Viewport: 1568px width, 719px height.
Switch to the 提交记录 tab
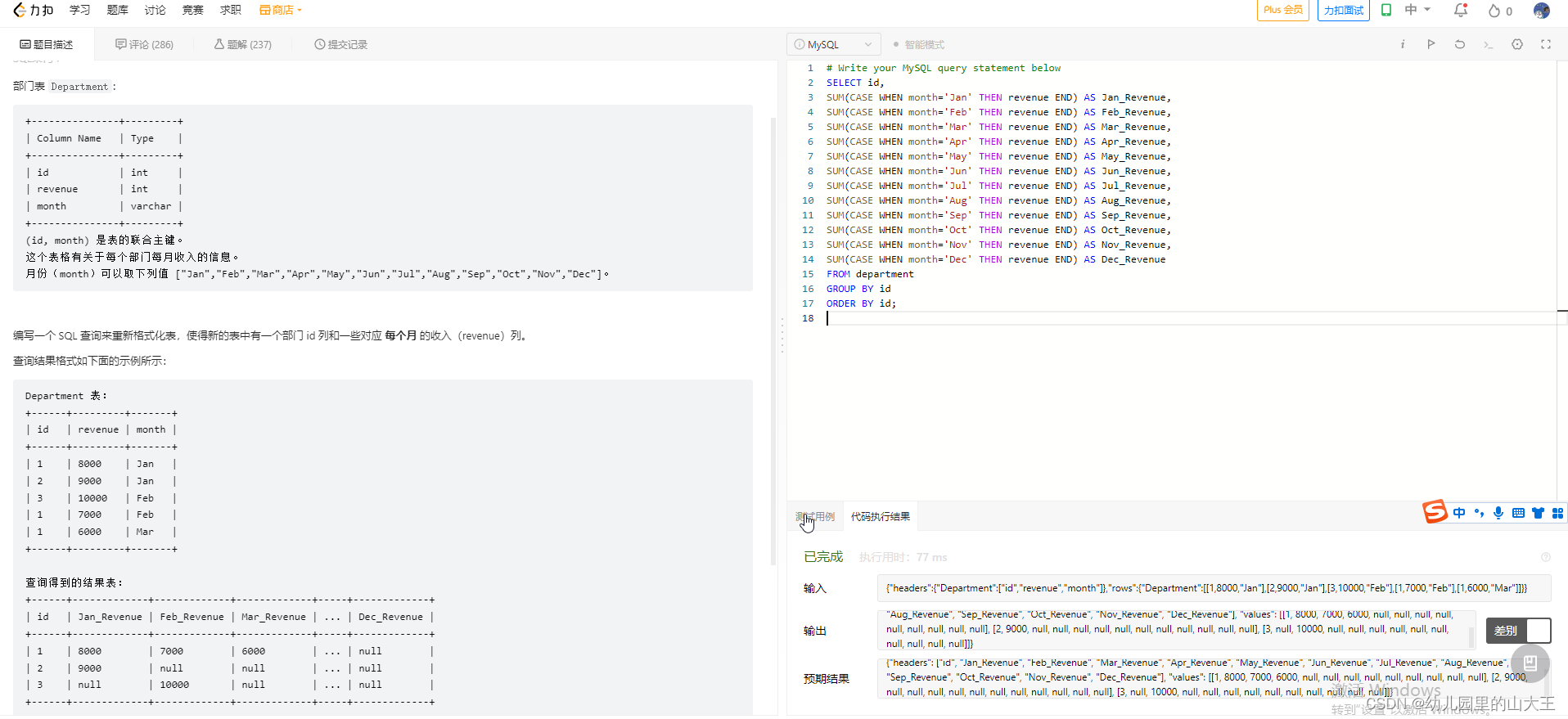(x=341, y=44)
